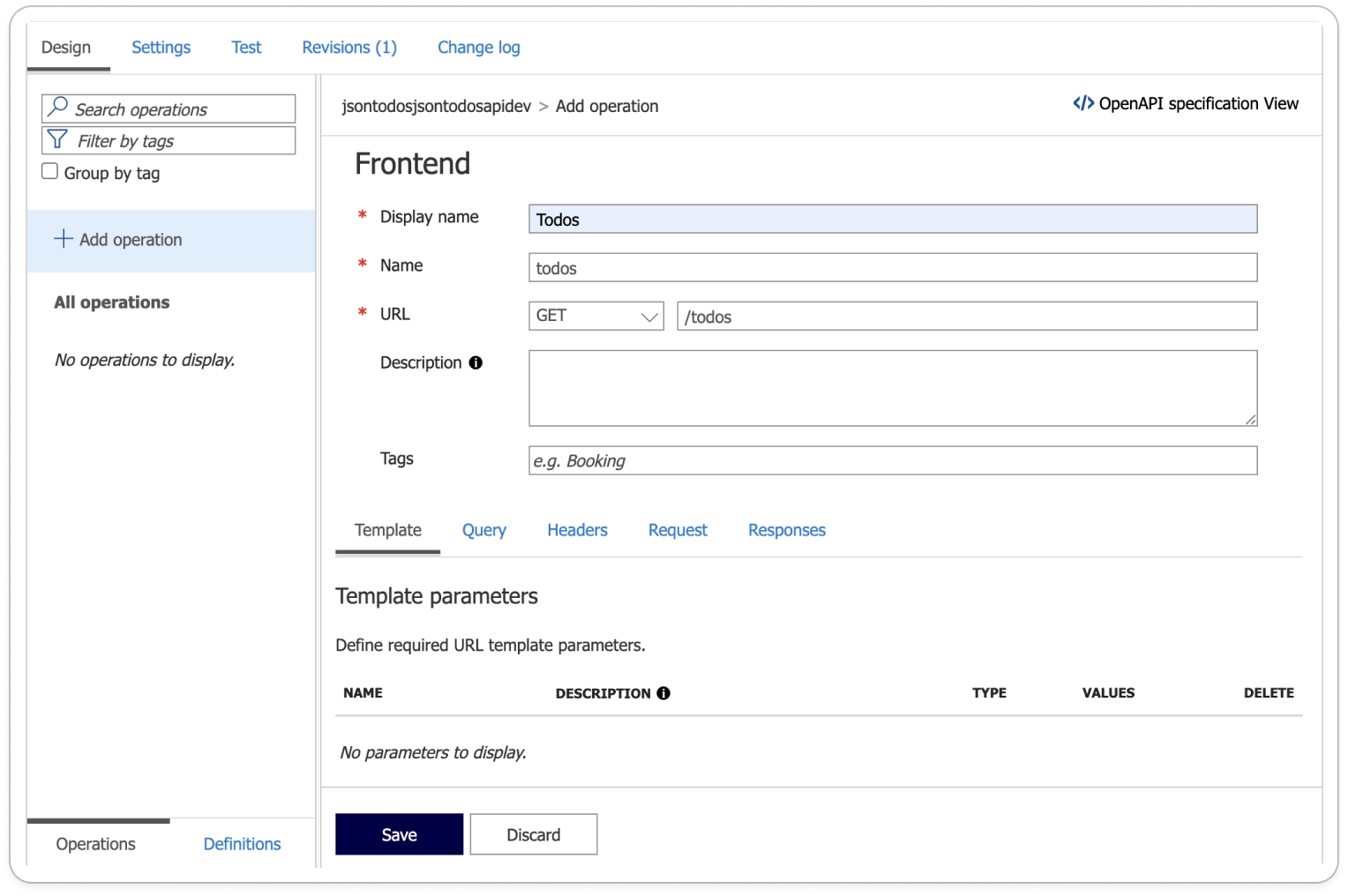
Task: Open the Revisions (1) tab
Action: click(x=349, y=48)
